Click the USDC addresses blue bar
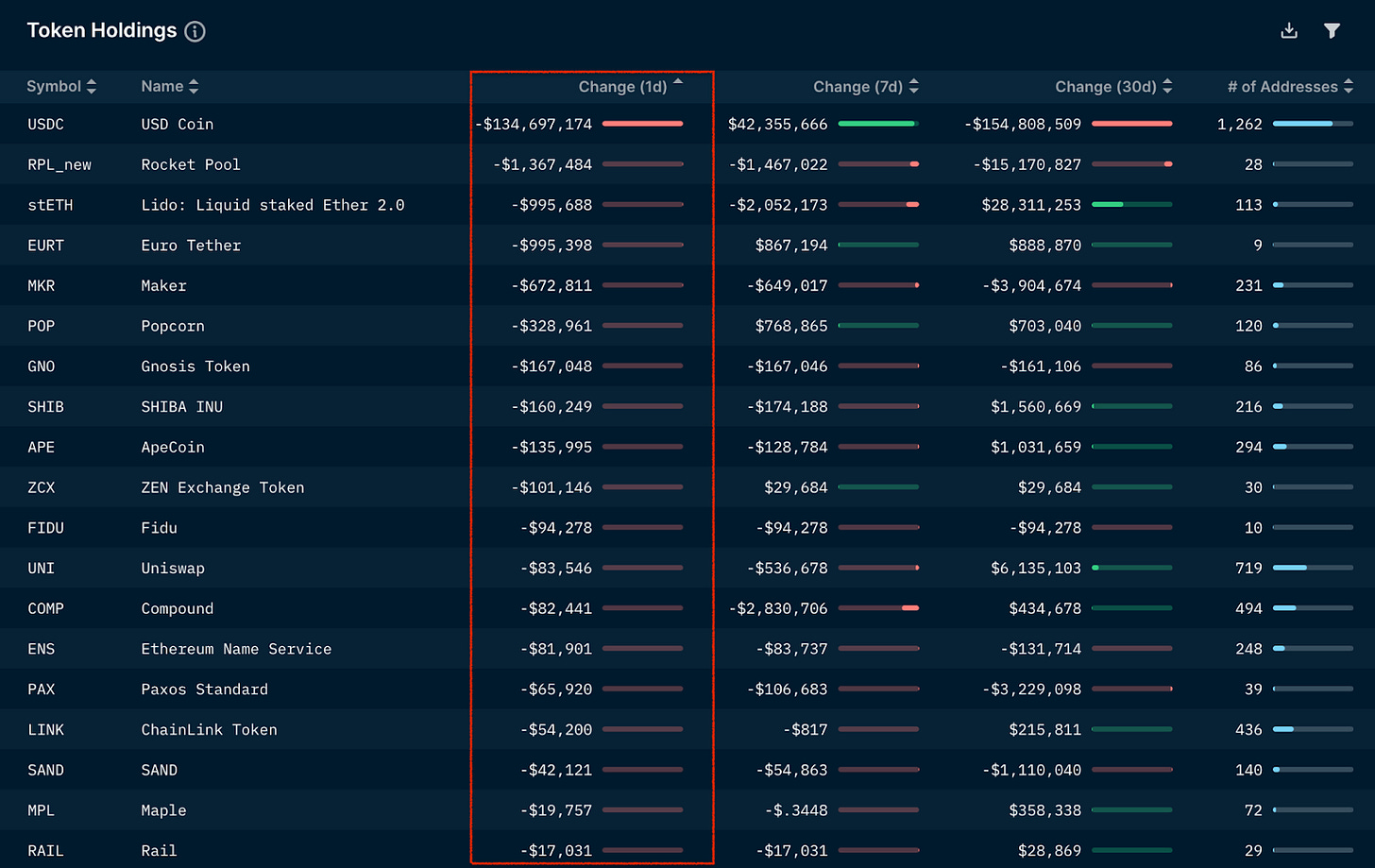The image size is (1375, 868). pos(1313,124)
